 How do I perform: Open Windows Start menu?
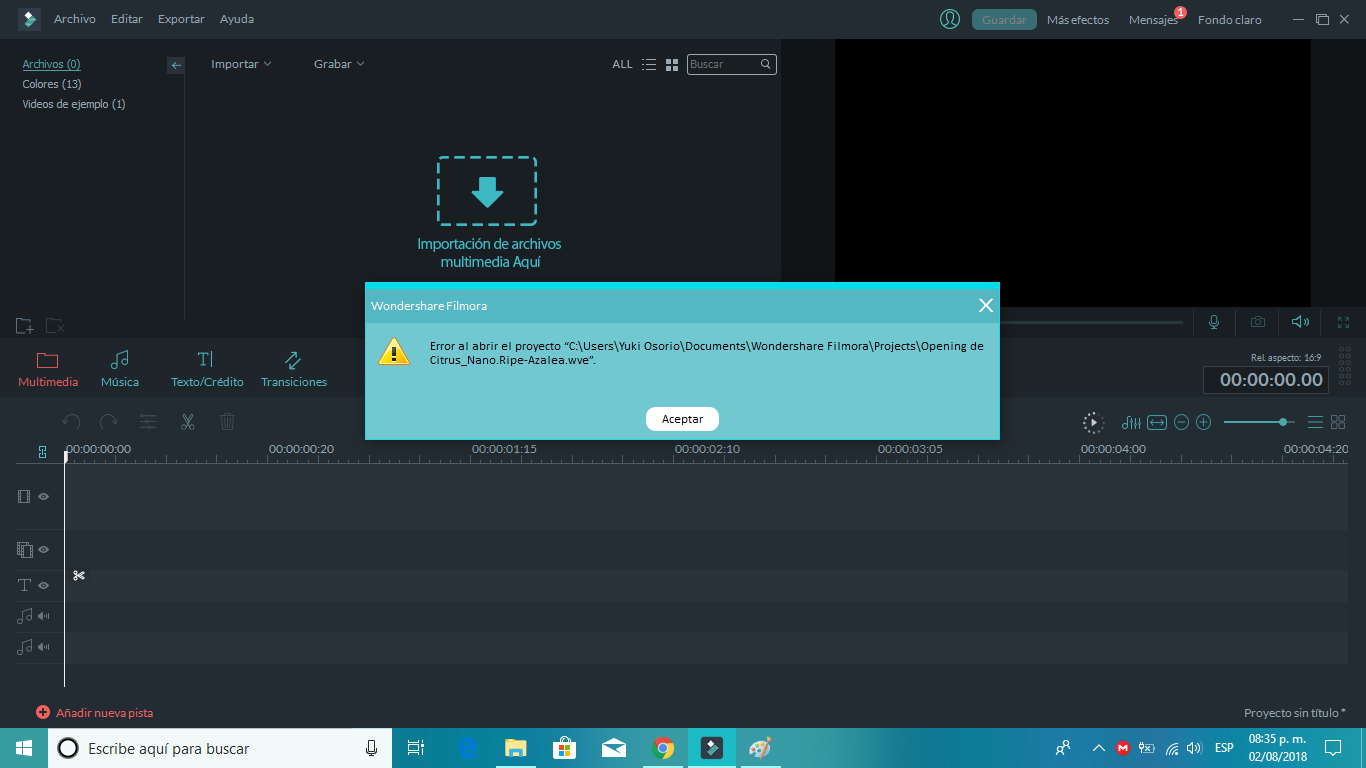(24, 747)
